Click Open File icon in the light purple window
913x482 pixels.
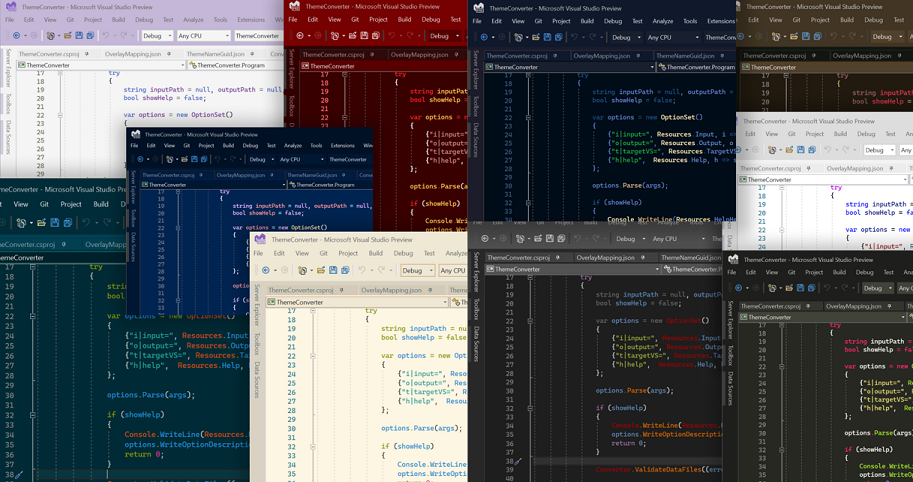(68, 36)
